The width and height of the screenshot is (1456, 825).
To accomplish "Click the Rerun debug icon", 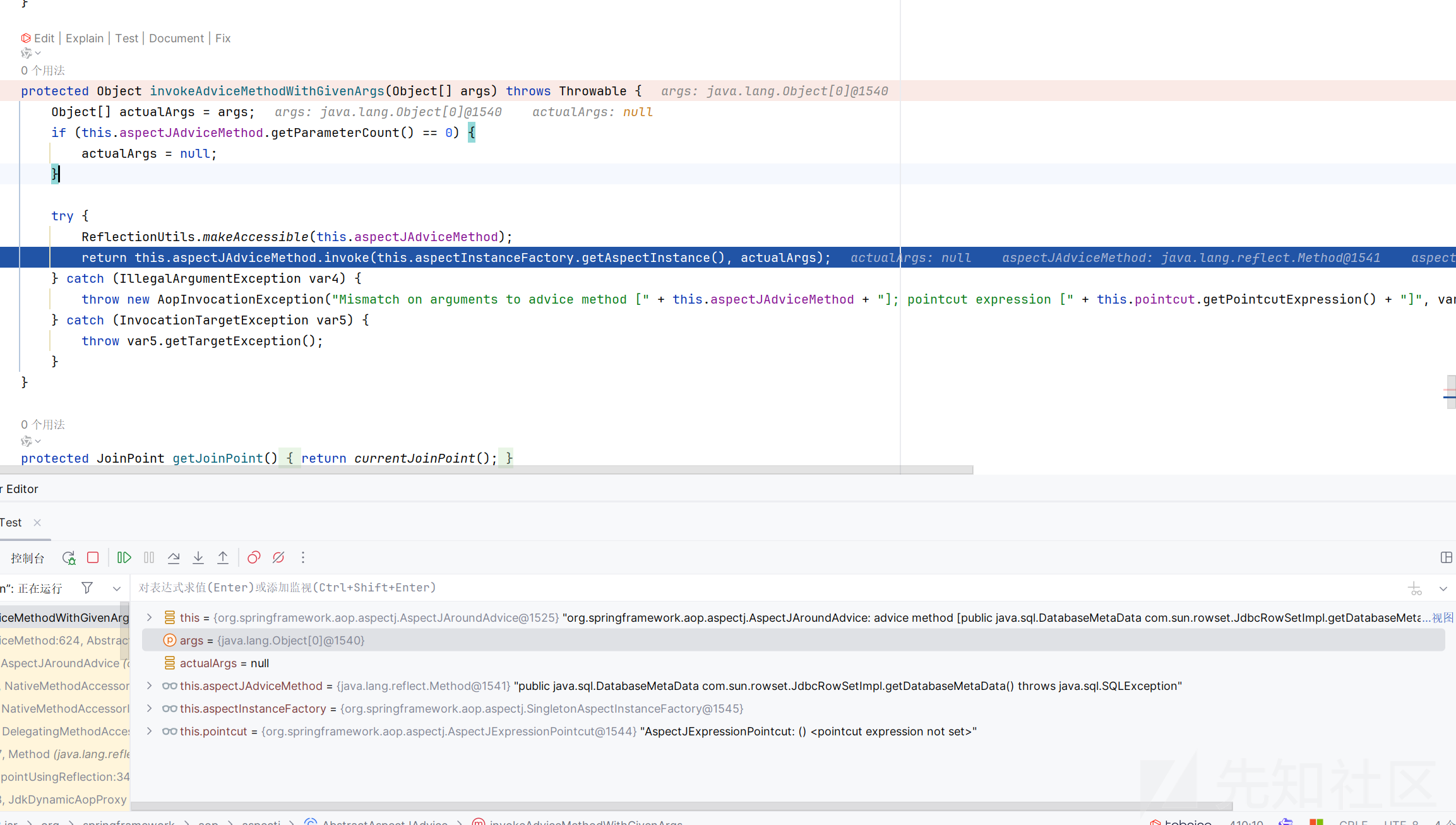I will click(69, 558).
